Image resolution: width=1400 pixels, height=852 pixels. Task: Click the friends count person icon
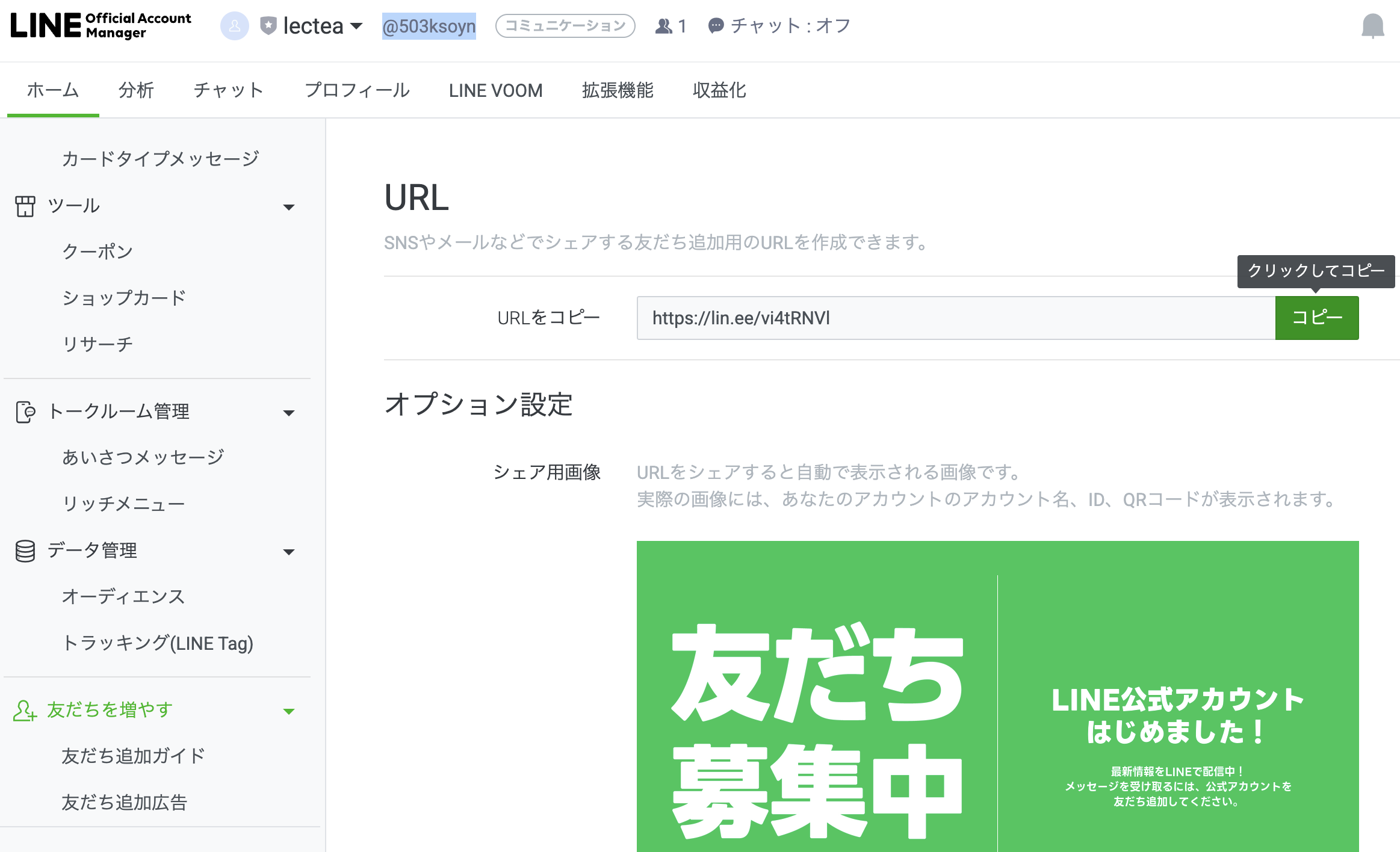click(663, 25)
